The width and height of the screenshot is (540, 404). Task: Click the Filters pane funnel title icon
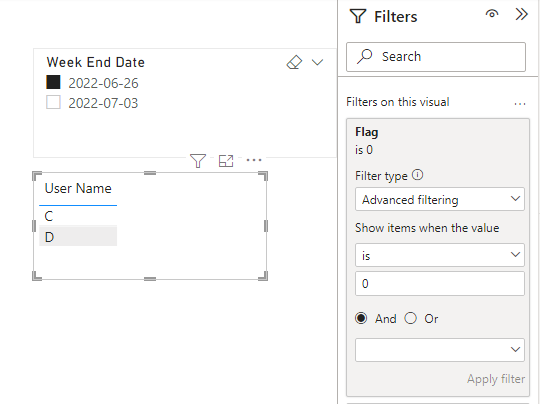(x=358, y=16)
